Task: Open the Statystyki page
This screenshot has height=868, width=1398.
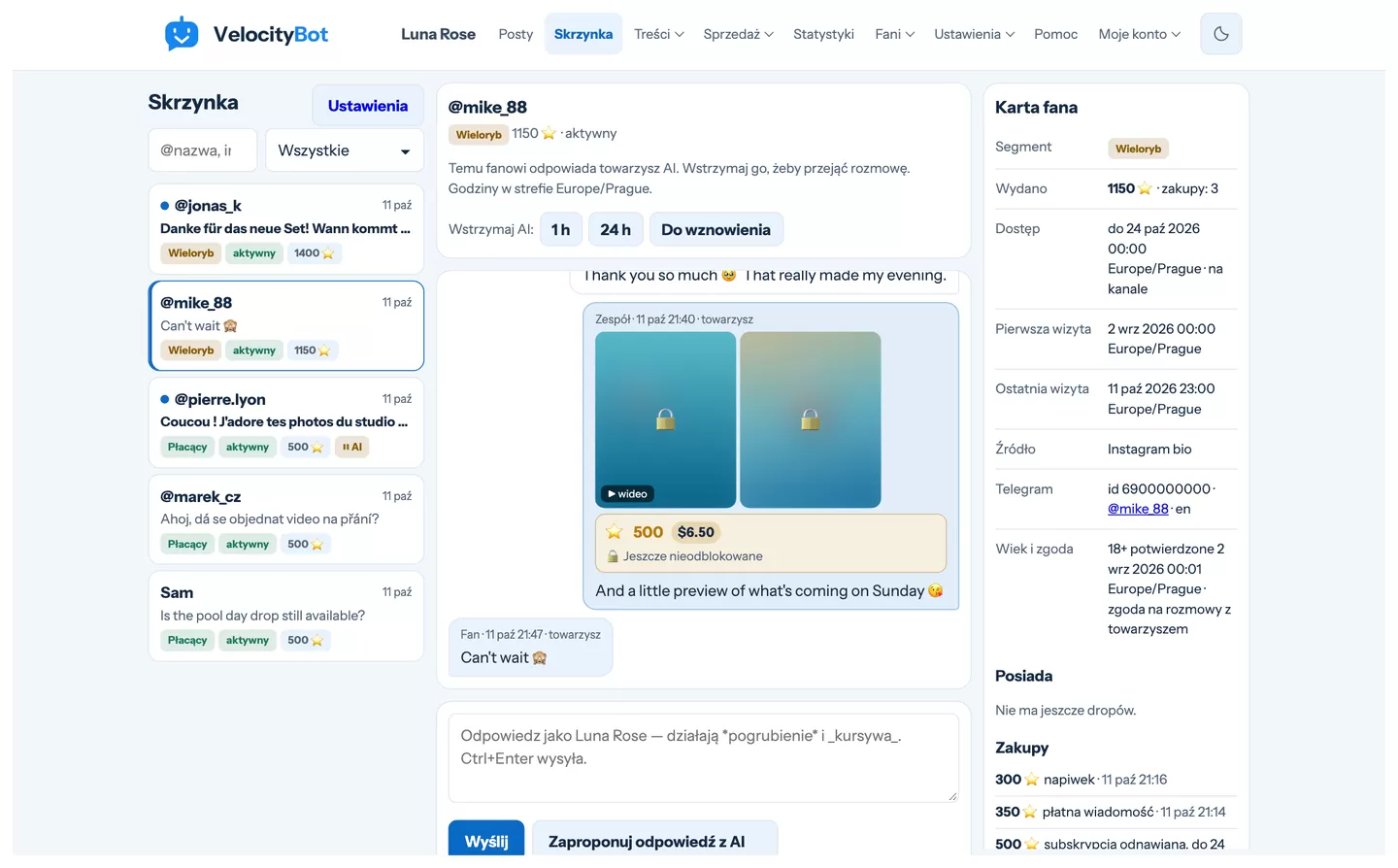Action: (x=823, y=34)
